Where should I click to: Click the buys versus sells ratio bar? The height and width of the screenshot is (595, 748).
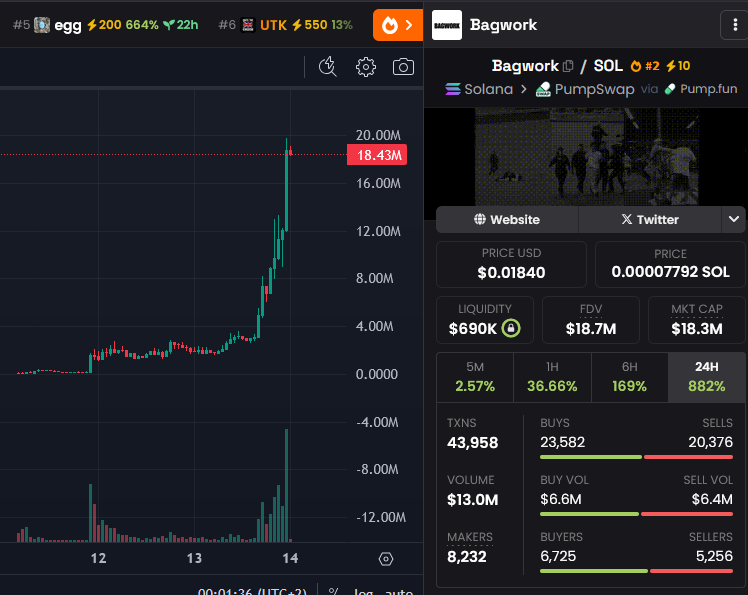pyautogui.click(x=636, y=457)
